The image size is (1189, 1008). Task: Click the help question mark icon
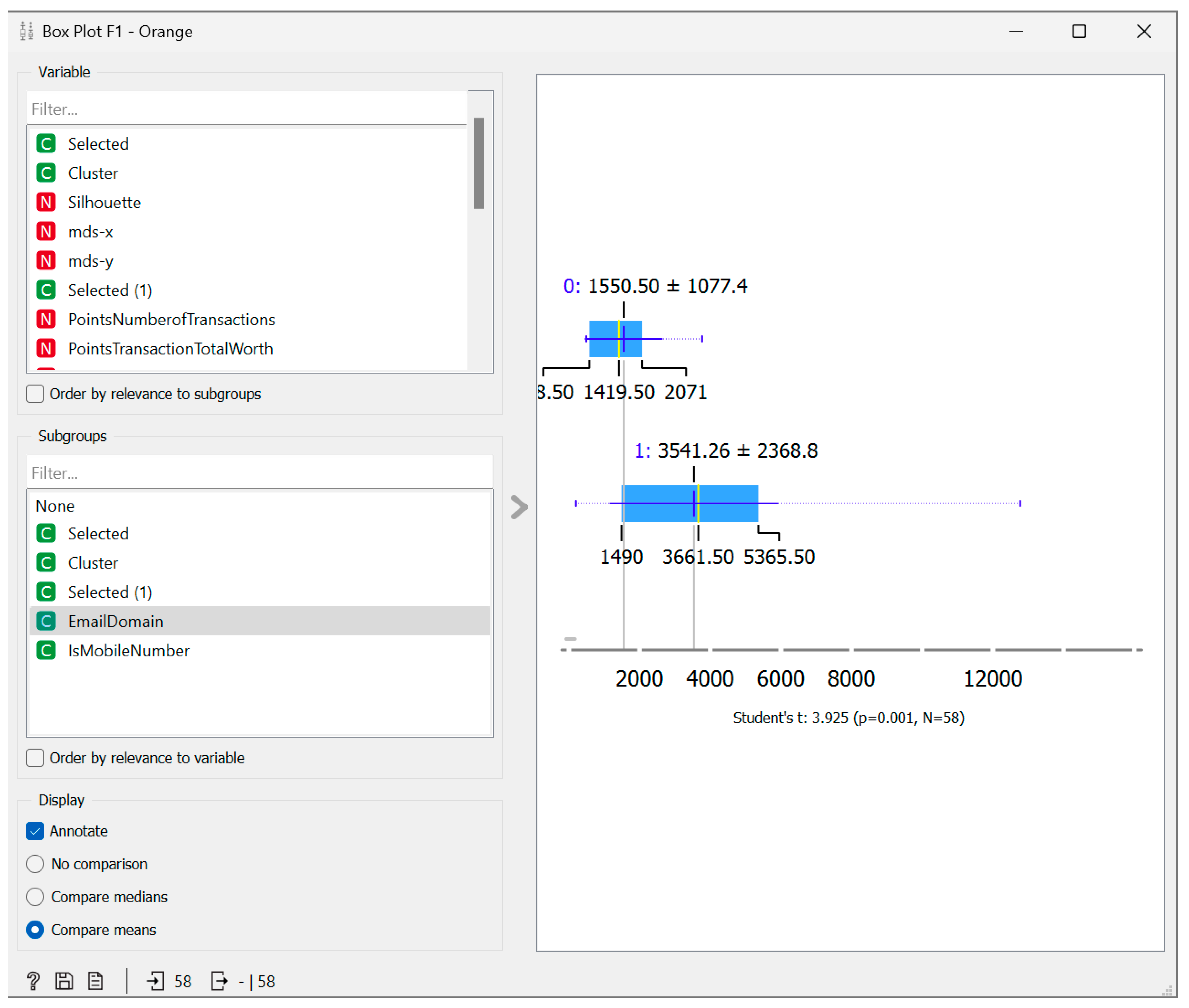pos(33,981)
